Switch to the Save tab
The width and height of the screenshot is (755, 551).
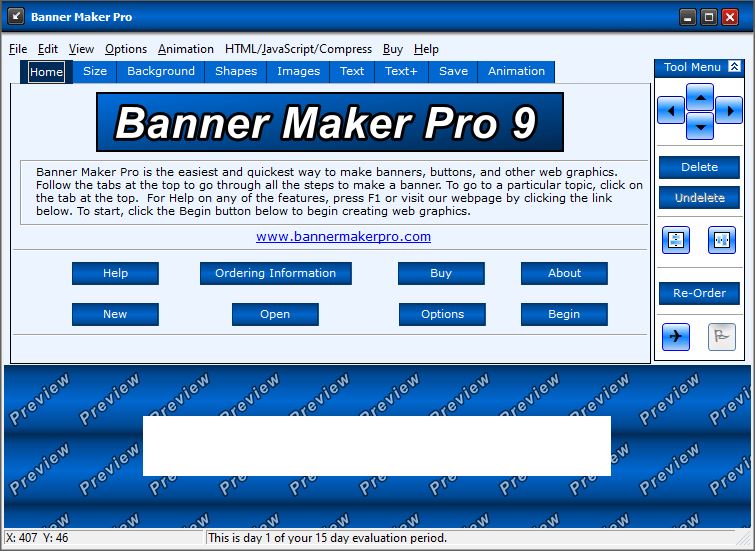[x=453, y=71]
